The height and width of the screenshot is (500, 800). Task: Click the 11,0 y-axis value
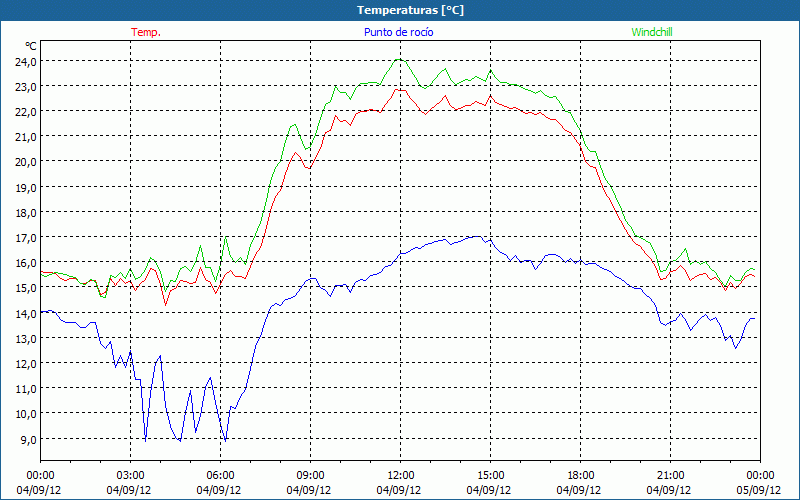pos(27,389)
